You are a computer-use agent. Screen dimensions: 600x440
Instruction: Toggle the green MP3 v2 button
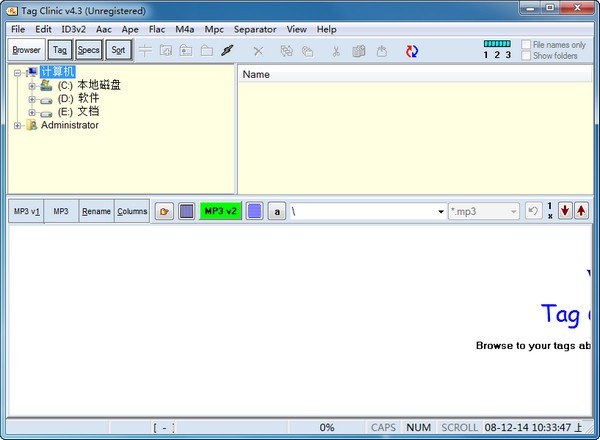[x=220, y=211]
